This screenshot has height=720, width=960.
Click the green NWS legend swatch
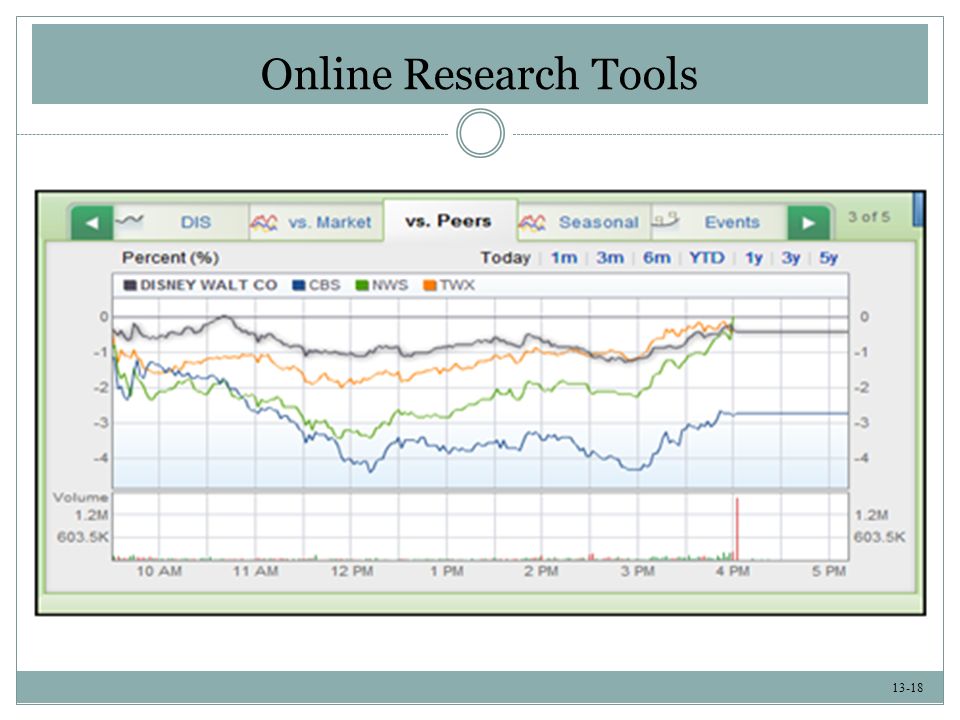point(362,285)
